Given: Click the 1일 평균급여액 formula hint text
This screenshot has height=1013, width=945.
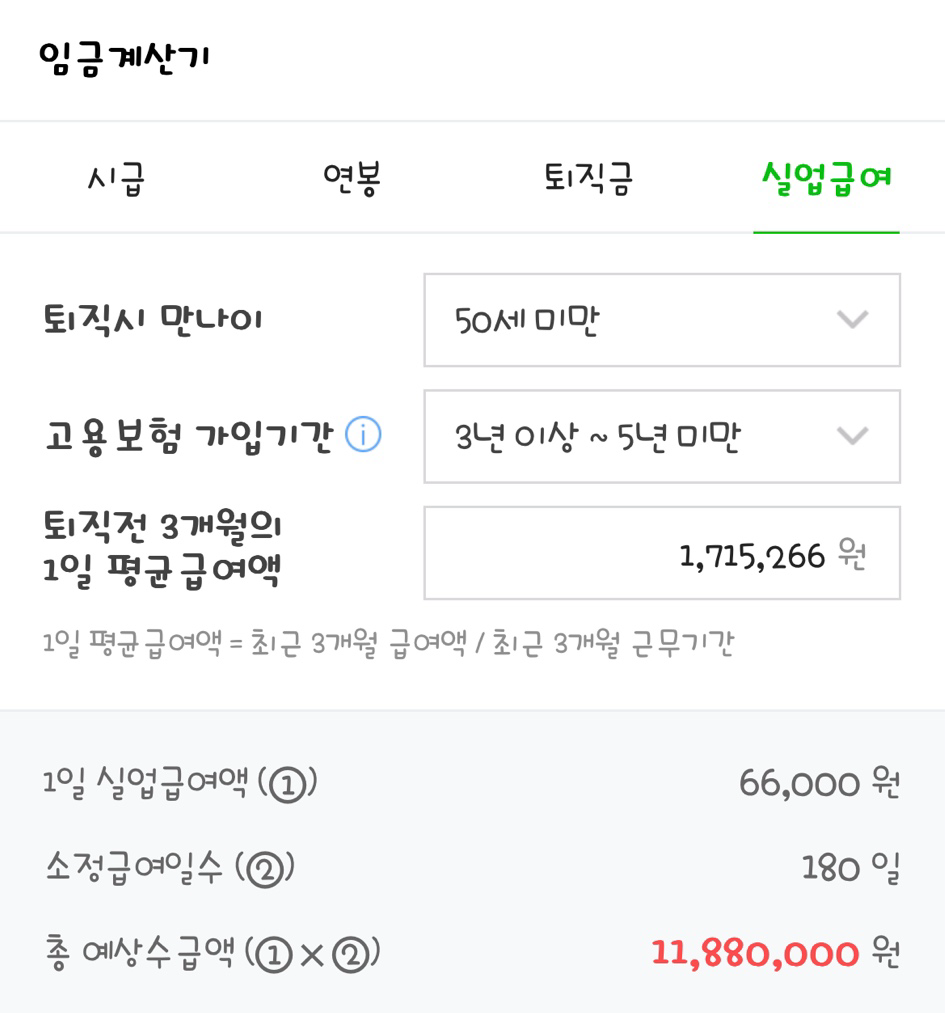Looking at the screenshot, I should pos(388,644).
